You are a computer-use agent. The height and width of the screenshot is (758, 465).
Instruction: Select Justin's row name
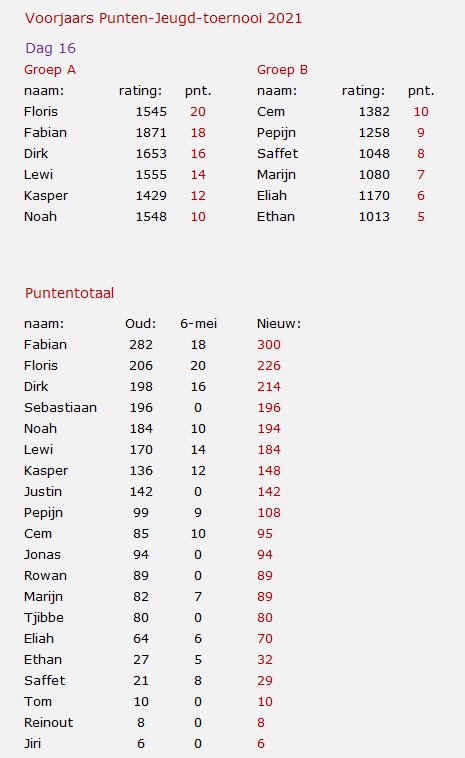[x=43, y=492]
